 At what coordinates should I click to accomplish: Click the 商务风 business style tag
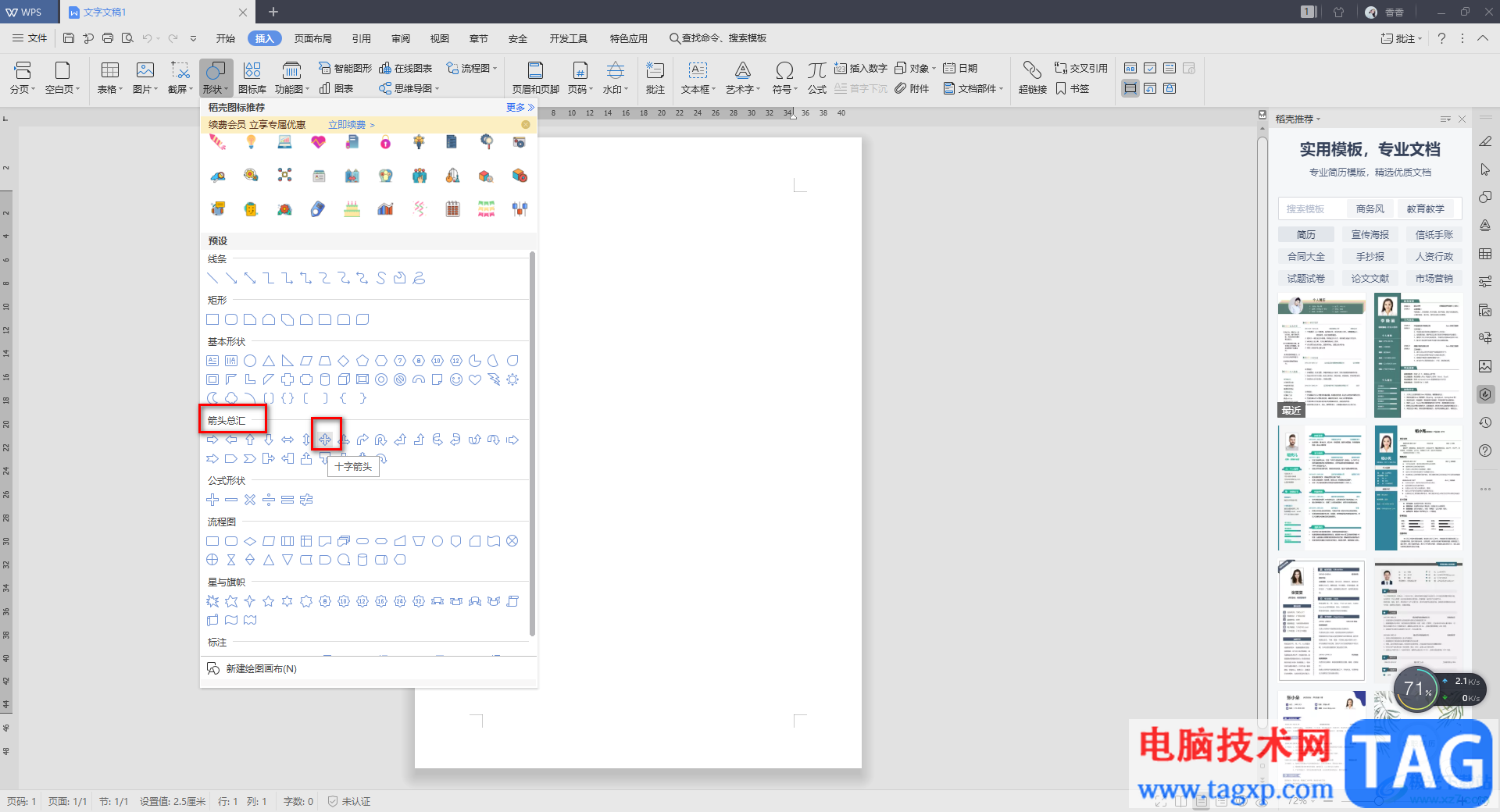[1370, 208]
